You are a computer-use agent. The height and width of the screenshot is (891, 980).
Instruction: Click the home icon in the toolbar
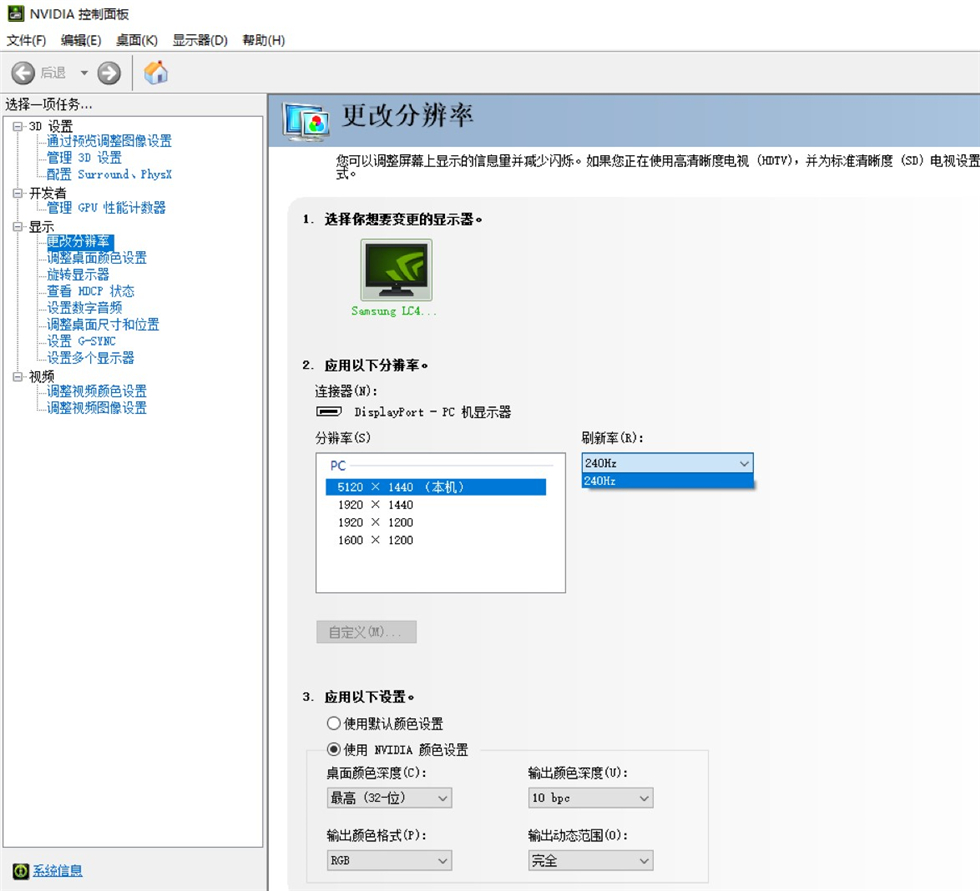[156, 72]
